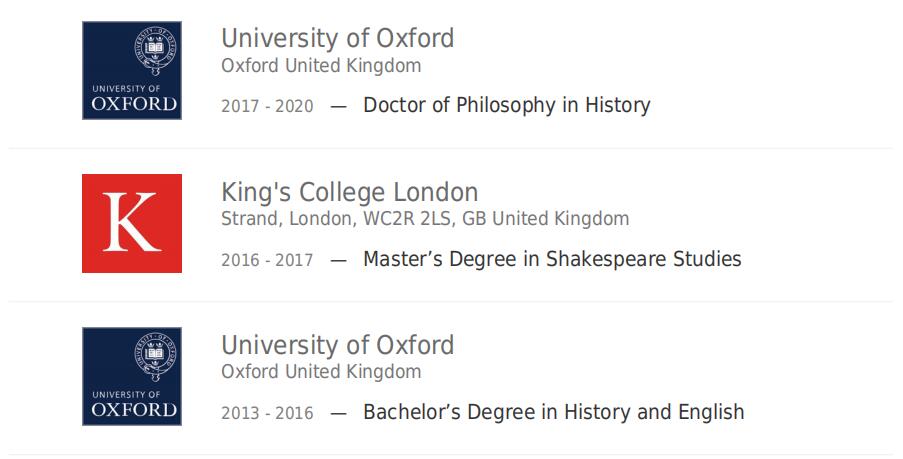This screenshot has height=459, width=903.
Task: Click the dash after the 2017 - 2020 dates
Action: coord(338,106)
